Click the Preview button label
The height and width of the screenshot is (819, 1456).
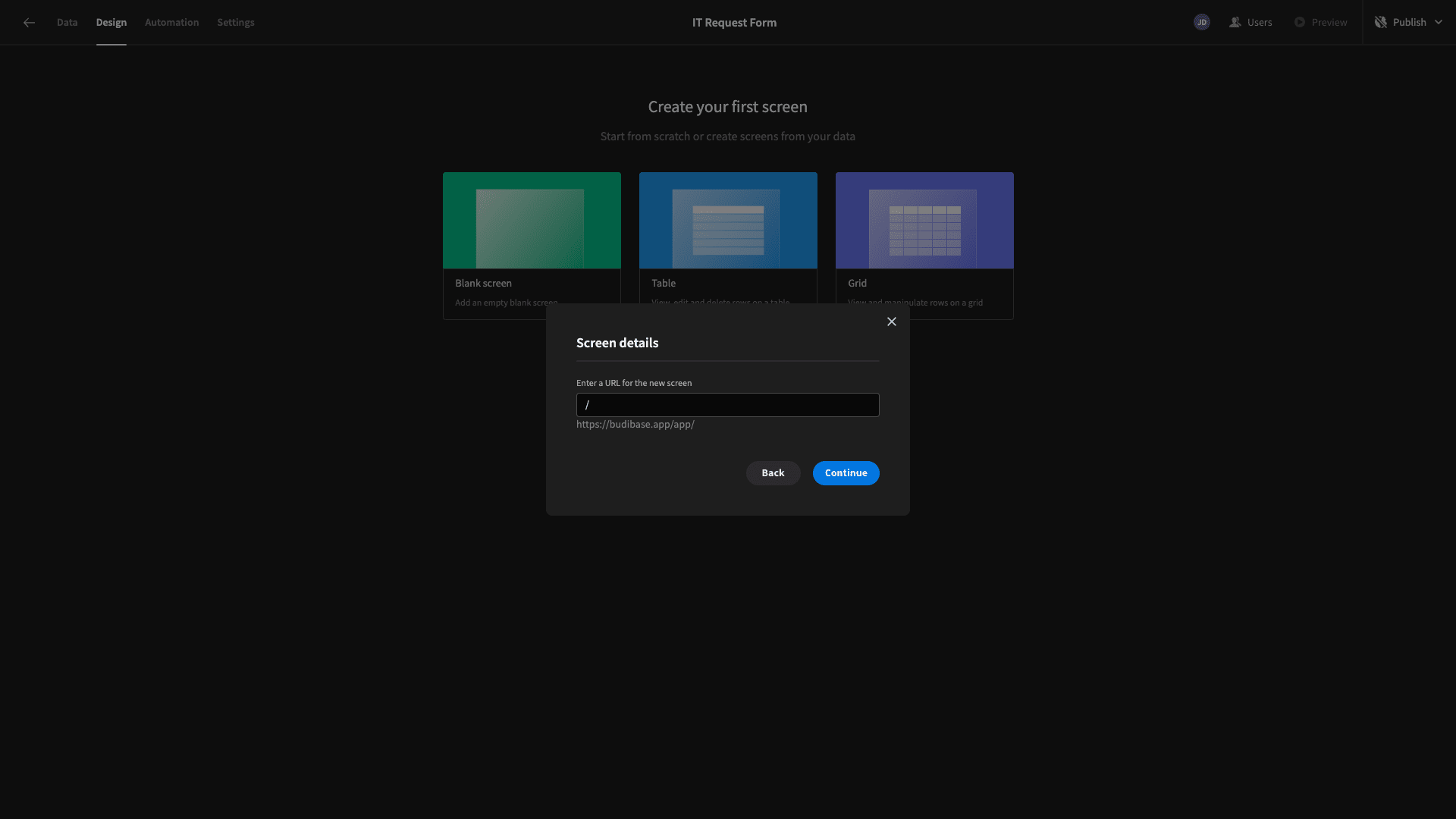coord(1329,23)
